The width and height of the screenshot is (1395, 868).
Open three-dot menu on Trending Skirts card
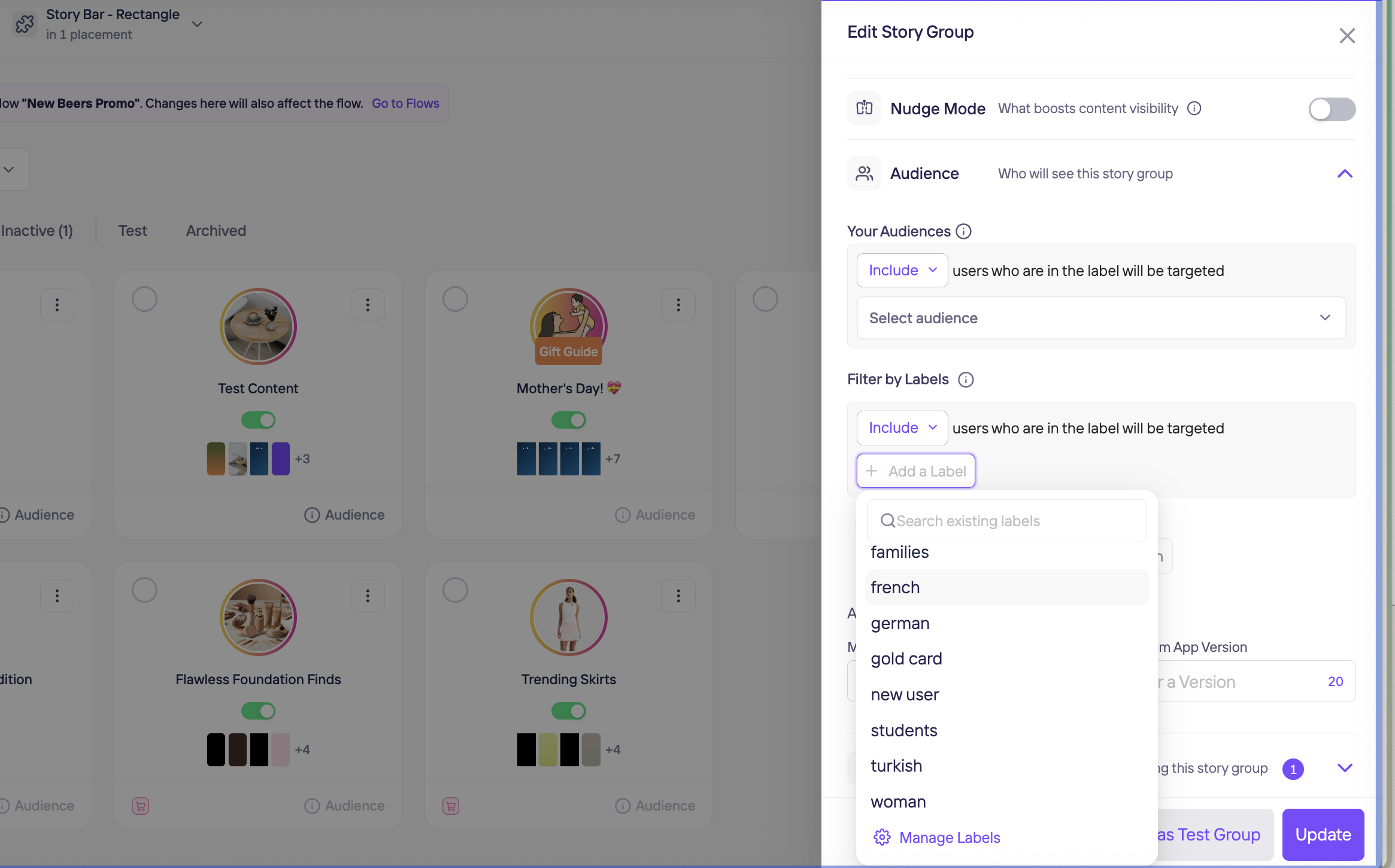click(x=678, y=596)
